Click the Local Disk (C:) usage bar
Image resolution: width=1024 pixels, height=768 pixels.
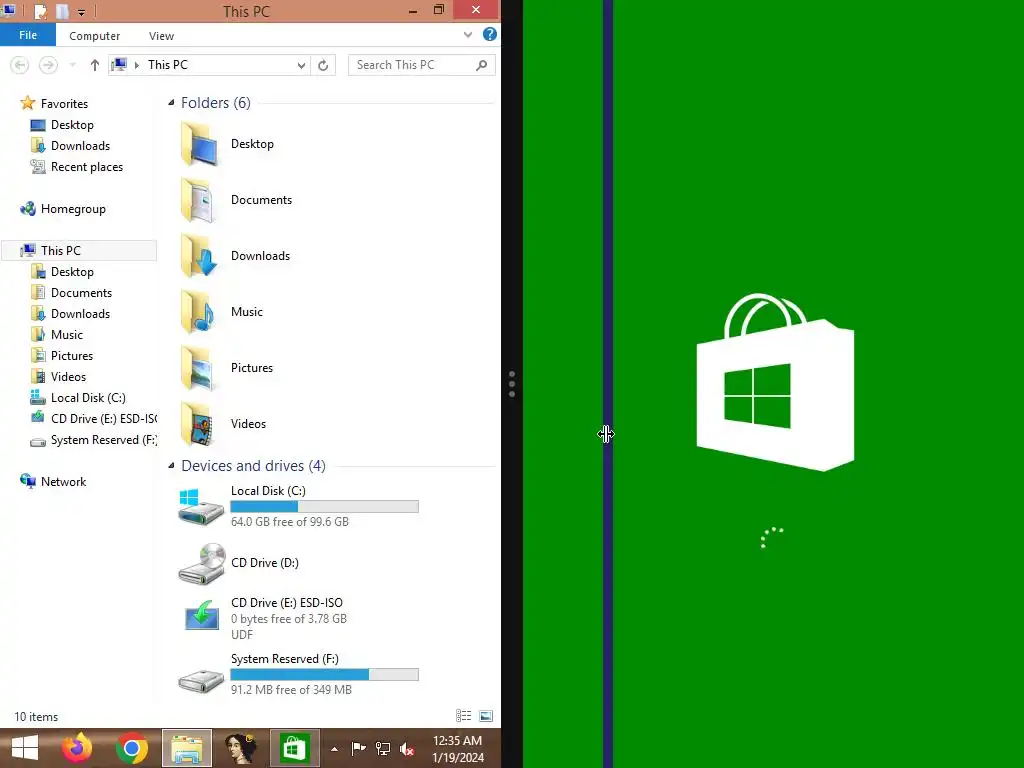(x=325, y=506)
